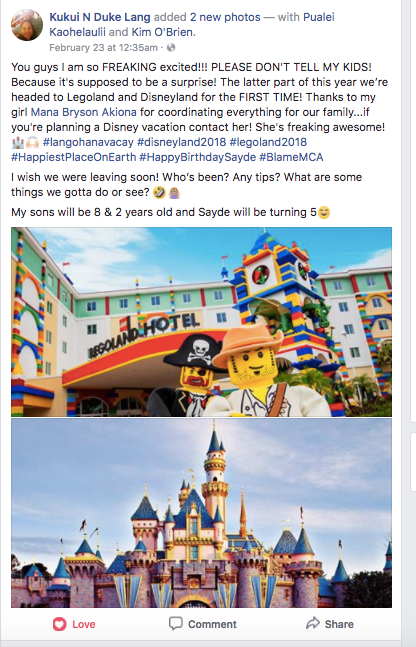View the Legoland Hotel photo

tap(201, 322)
